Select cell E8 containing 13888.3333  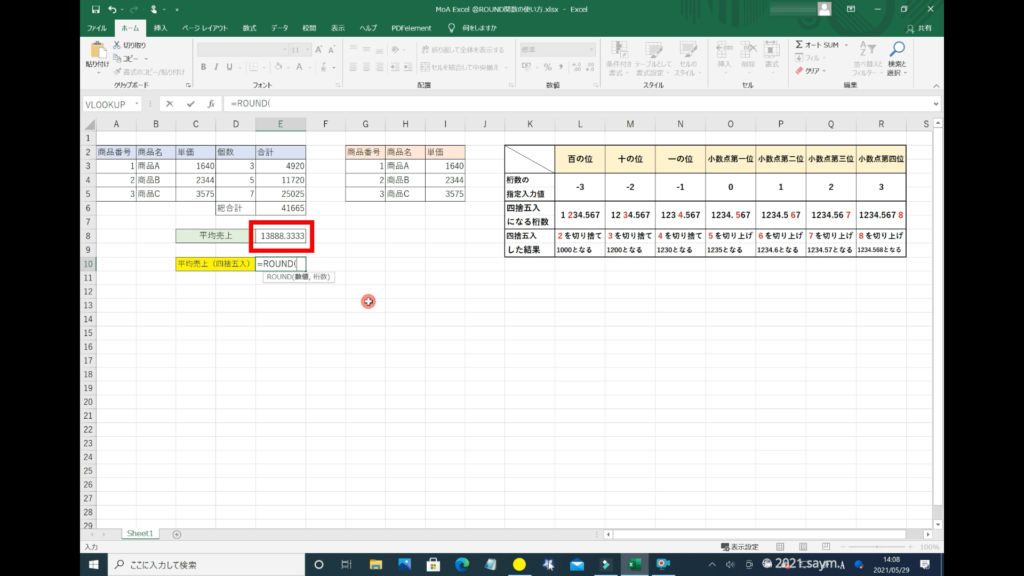(x=281, y=235)
